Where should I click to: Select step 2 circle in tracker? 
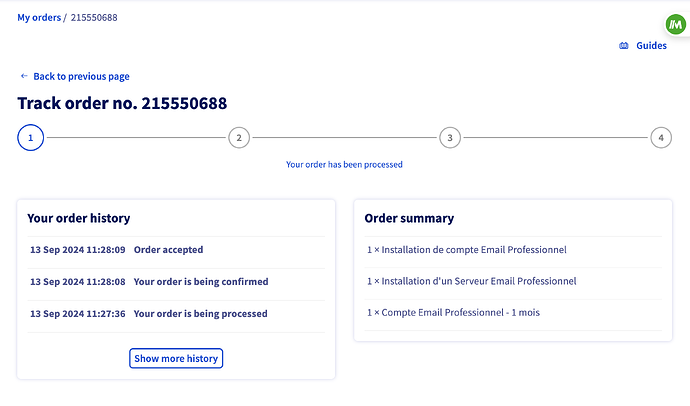239,138
